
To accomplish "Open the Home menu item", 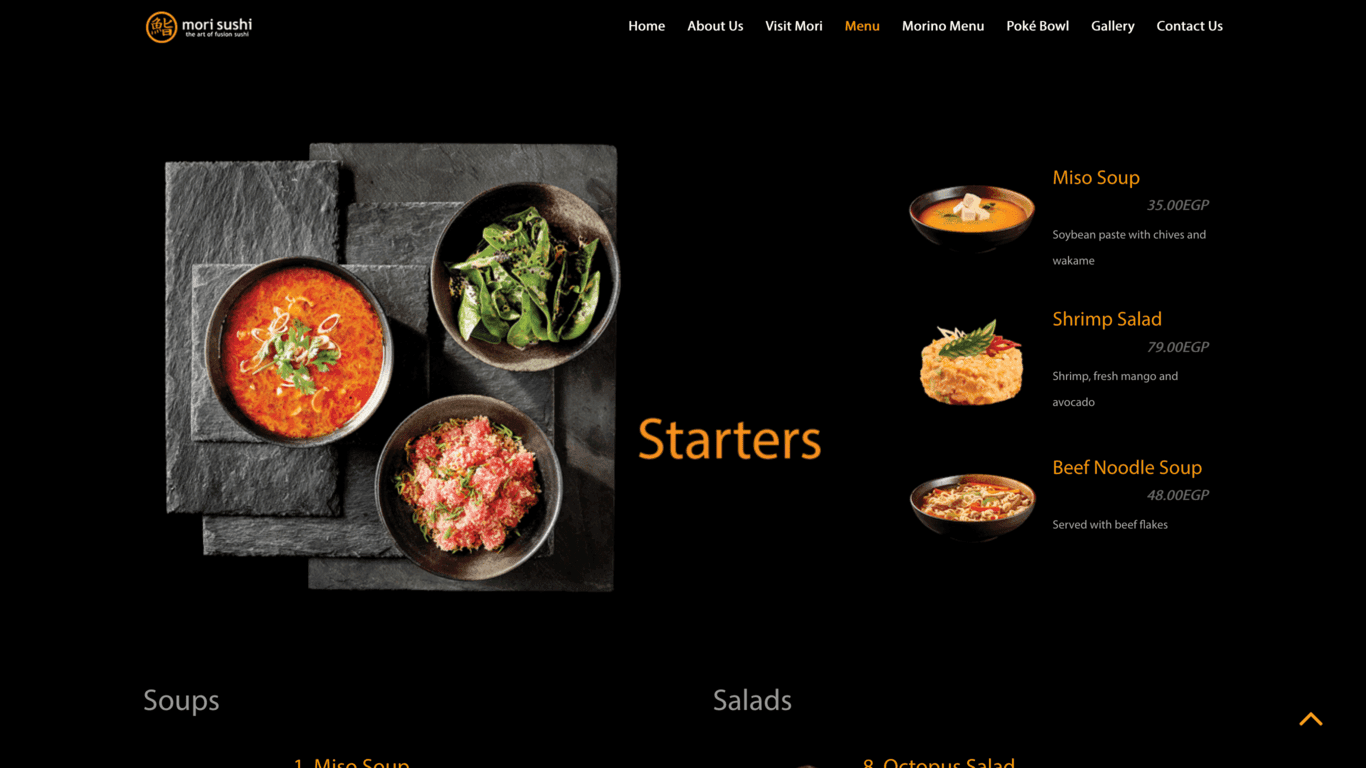I will pyautogui.click(x=646, y=26).
